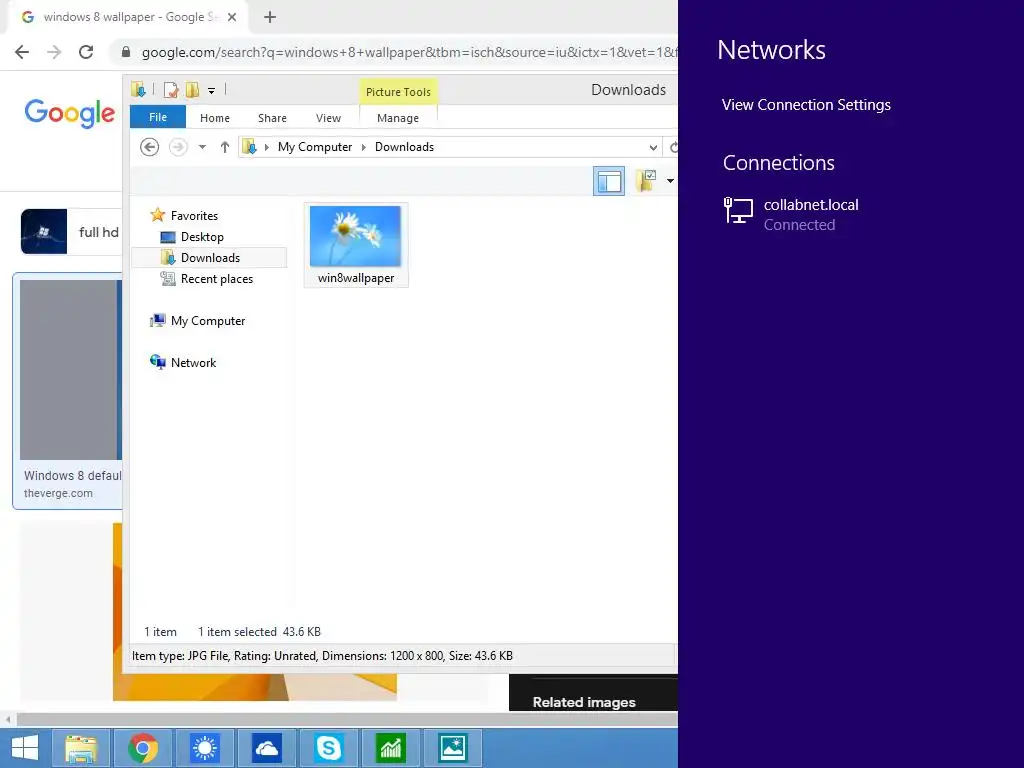Click the New Folder quick access icon
The height and width of the screenshot is (768, 1024).
click(x=192, y=89)
